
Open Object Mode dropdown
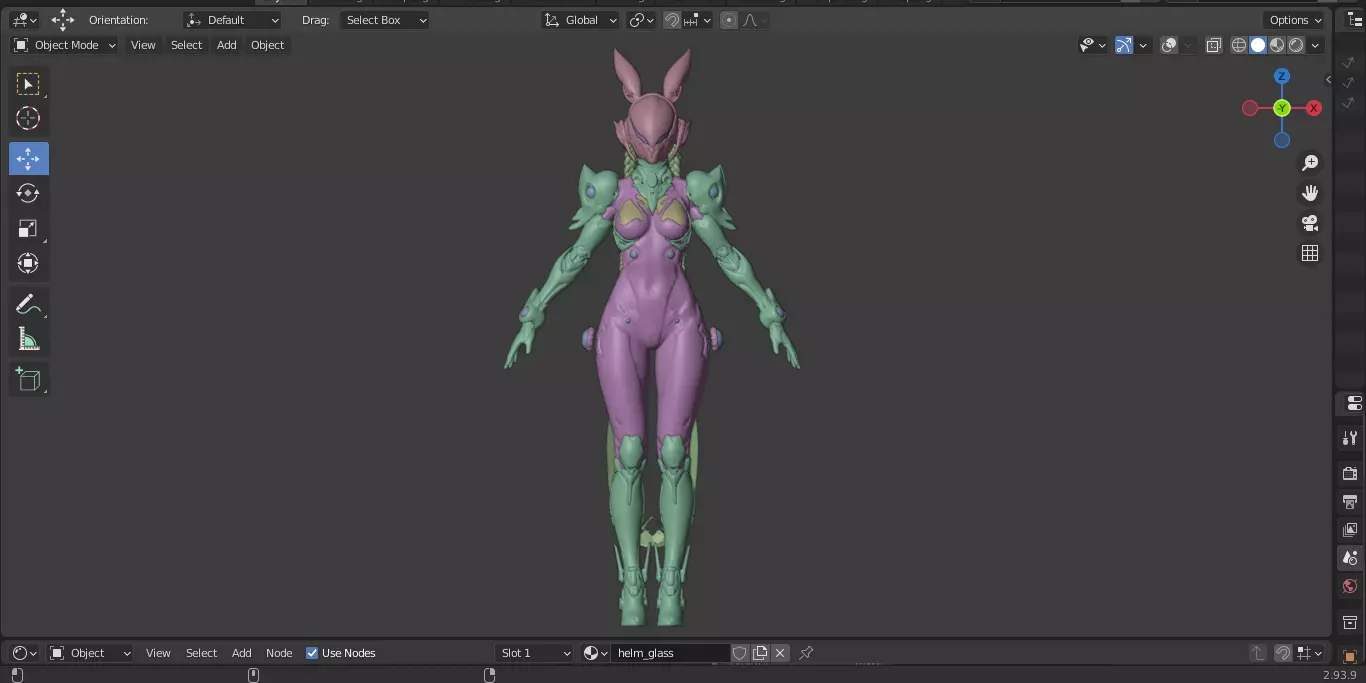click(x=65, y=45)
